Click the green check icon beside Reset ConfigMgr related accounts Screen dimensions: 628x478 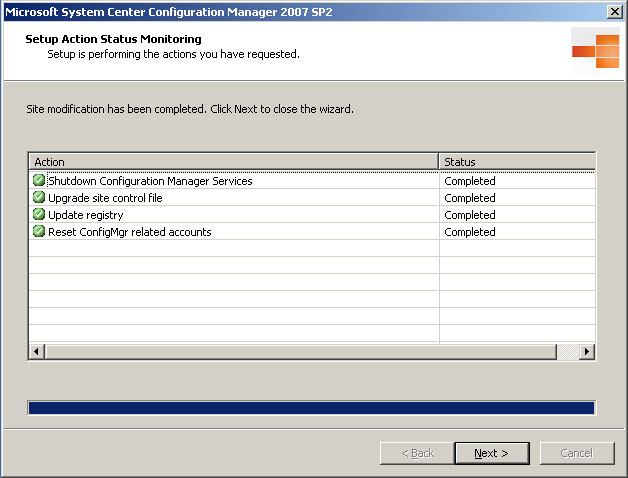coord(39,231)
